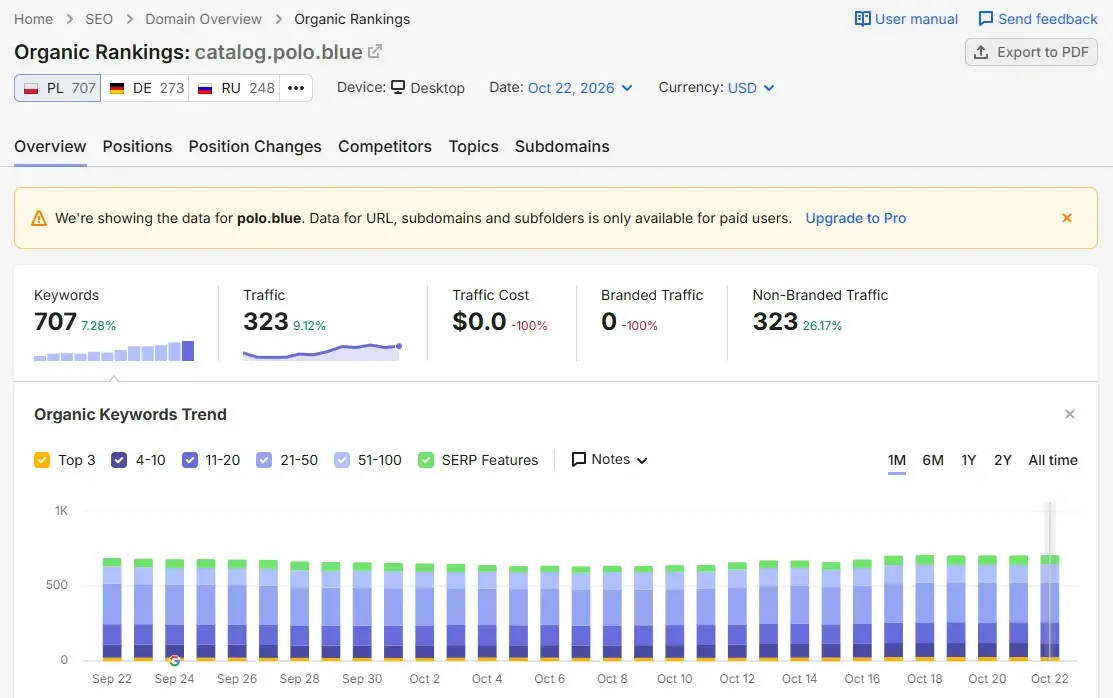Click the Oct 22 bar in chart

1049,608
